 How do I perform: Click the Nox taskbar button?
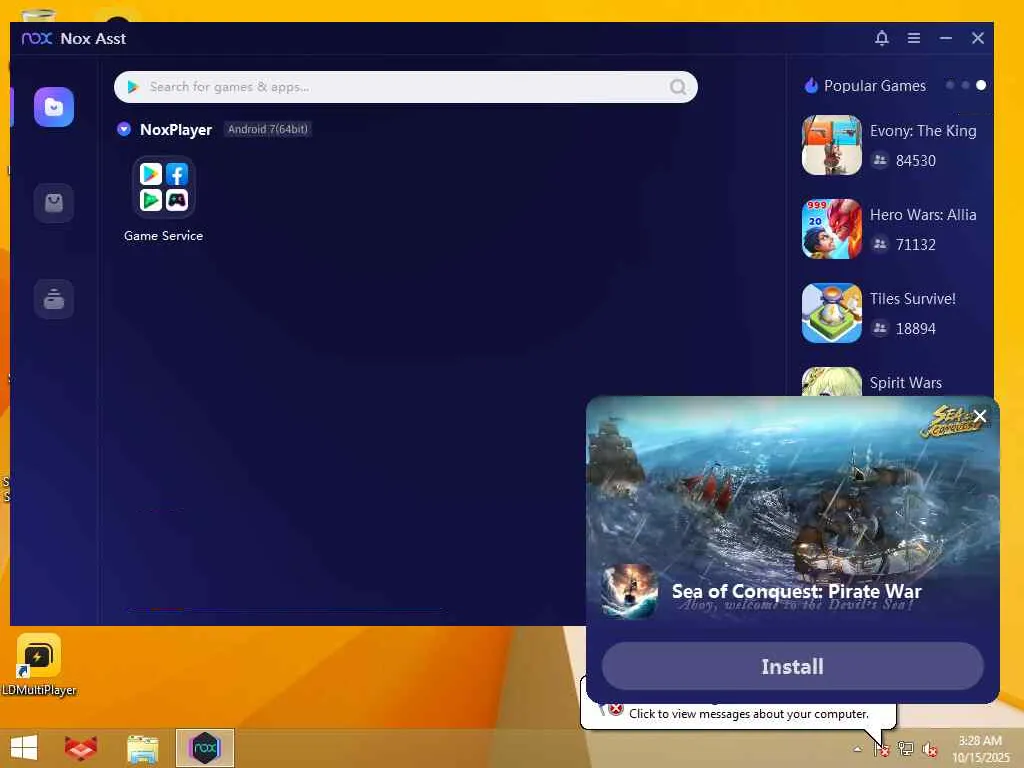tap(204, 748)
